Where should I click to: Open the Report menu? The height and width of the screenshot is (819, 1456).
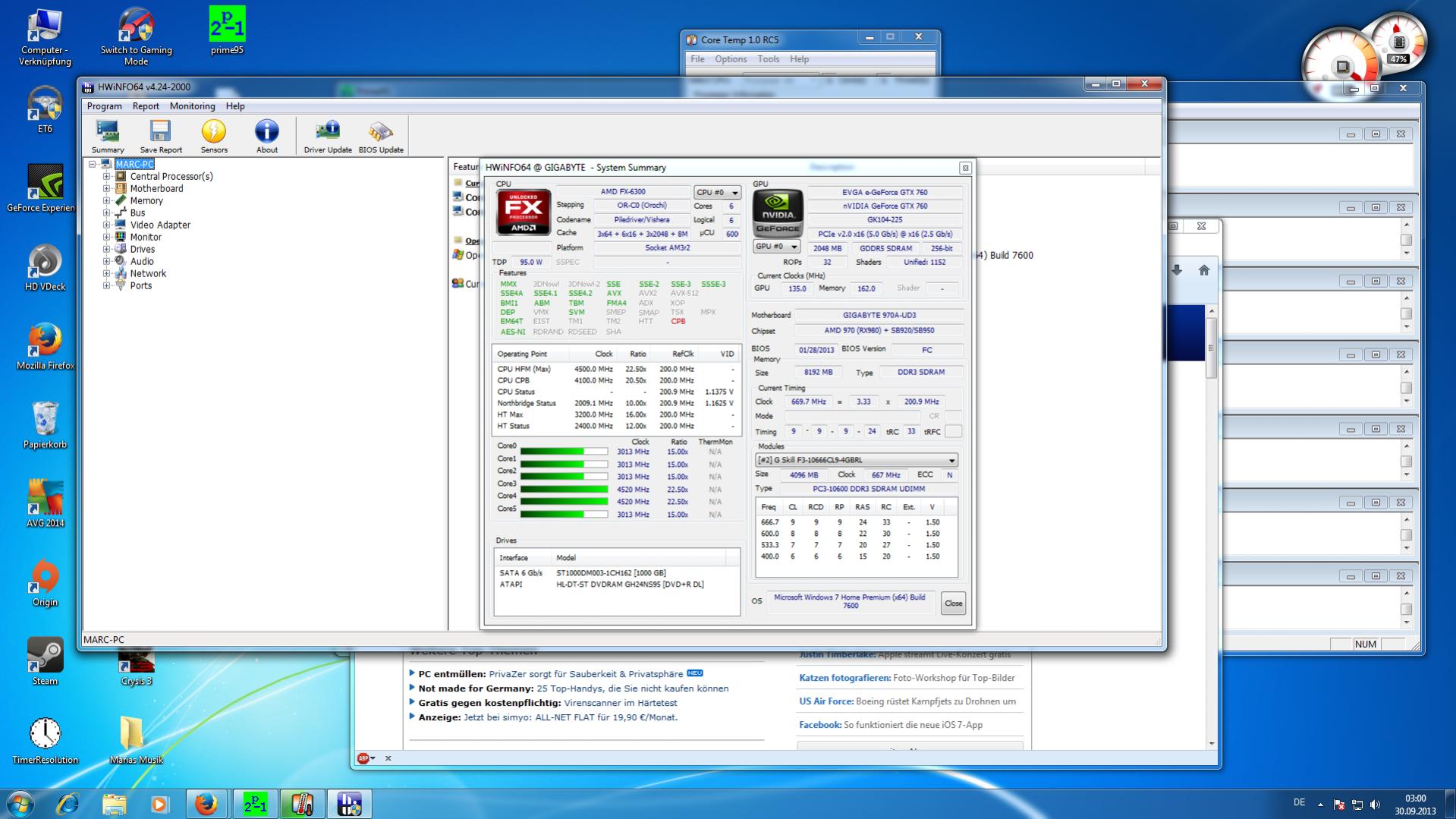(146, 106)
